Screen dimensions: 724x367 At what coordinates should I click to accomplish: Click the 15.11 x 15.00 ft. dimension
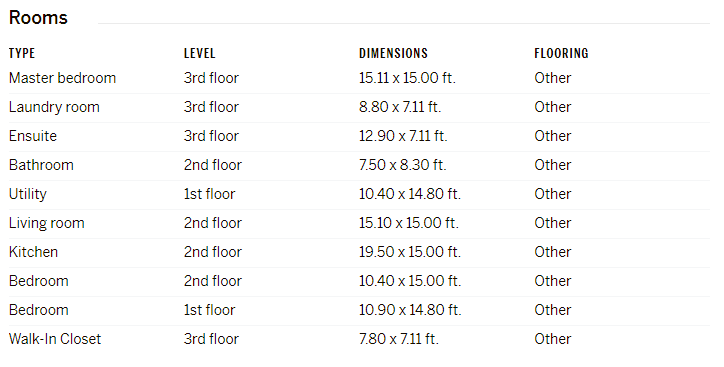point(407,78)
